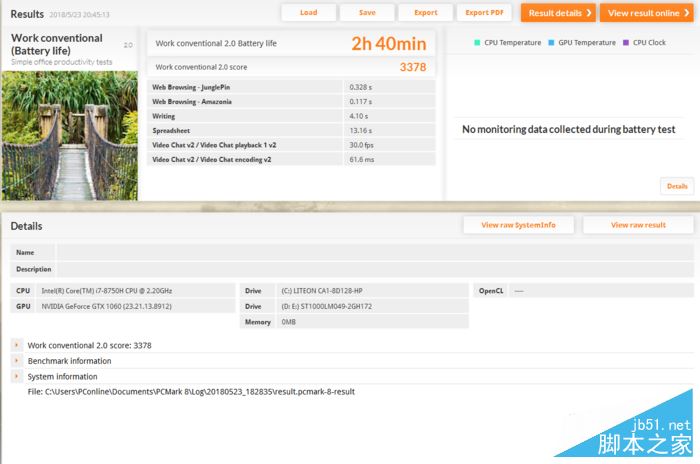Image resolution: width=700 pixels, height=464 pixels.
Task: Click the Name input field
Action: tap(375, 252)
